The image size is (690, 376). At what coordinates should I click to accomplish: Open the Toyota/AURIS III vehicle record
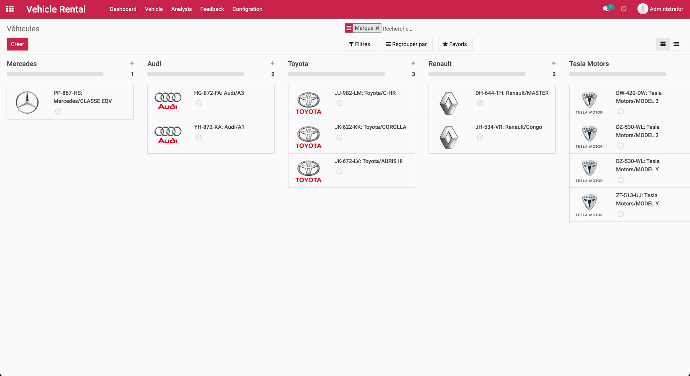pos(351,171)
